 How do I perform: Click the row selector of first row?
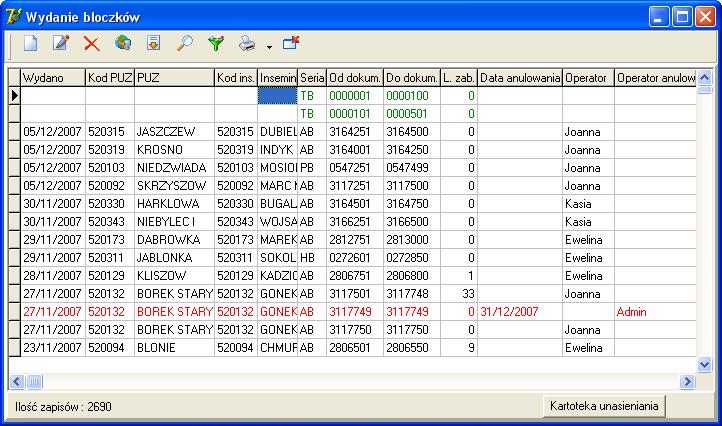15,95
